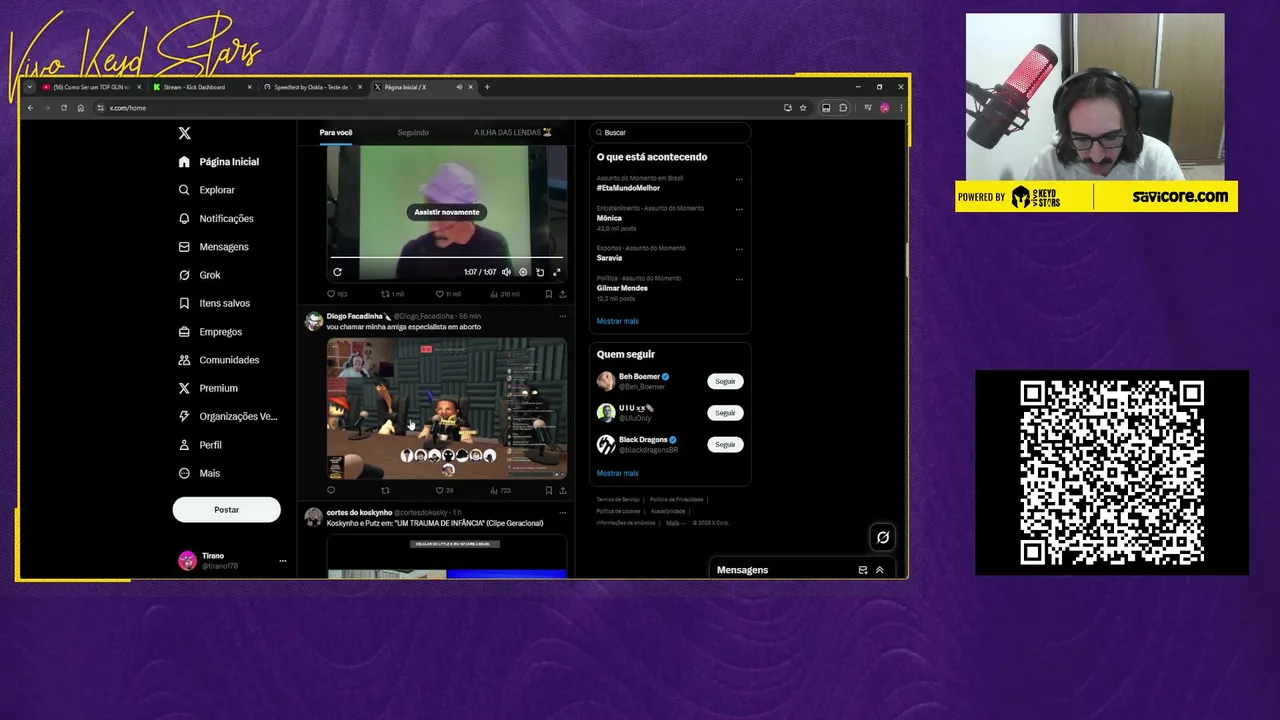This screenshot has width=1280, height=720.
Task: Open Mais options in sidebar
Action: [199, 473]
